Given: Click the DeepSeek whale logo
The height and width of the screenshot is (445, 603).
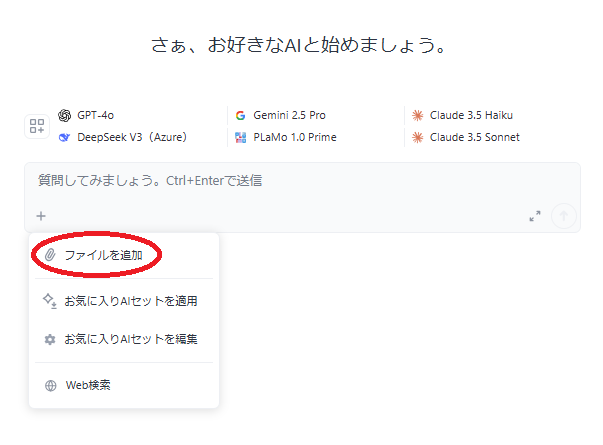Looking at the screenshot, I should [x=64, y=137].
